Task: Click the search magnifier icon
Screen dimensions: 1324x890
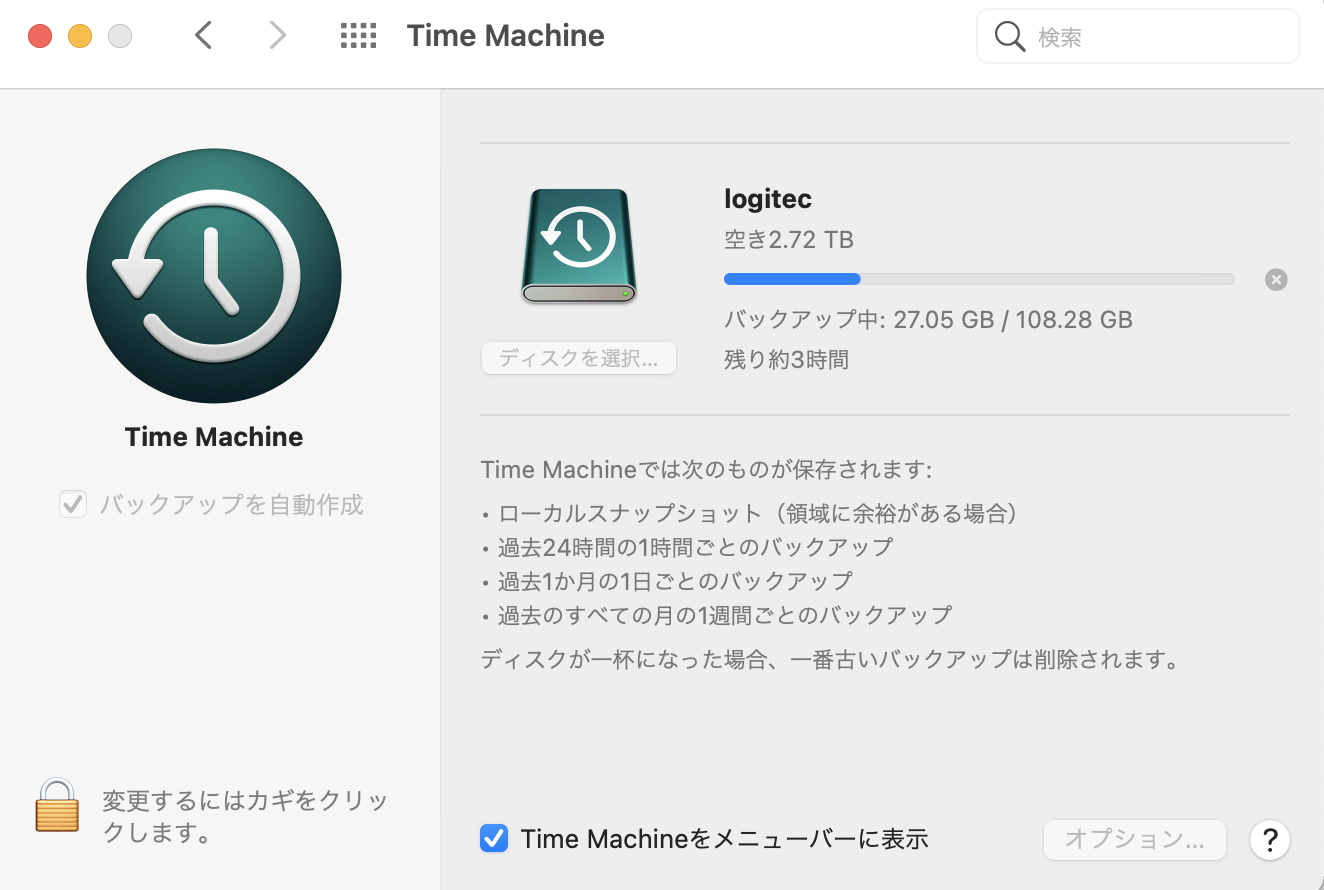Action: click(1010, 37)
